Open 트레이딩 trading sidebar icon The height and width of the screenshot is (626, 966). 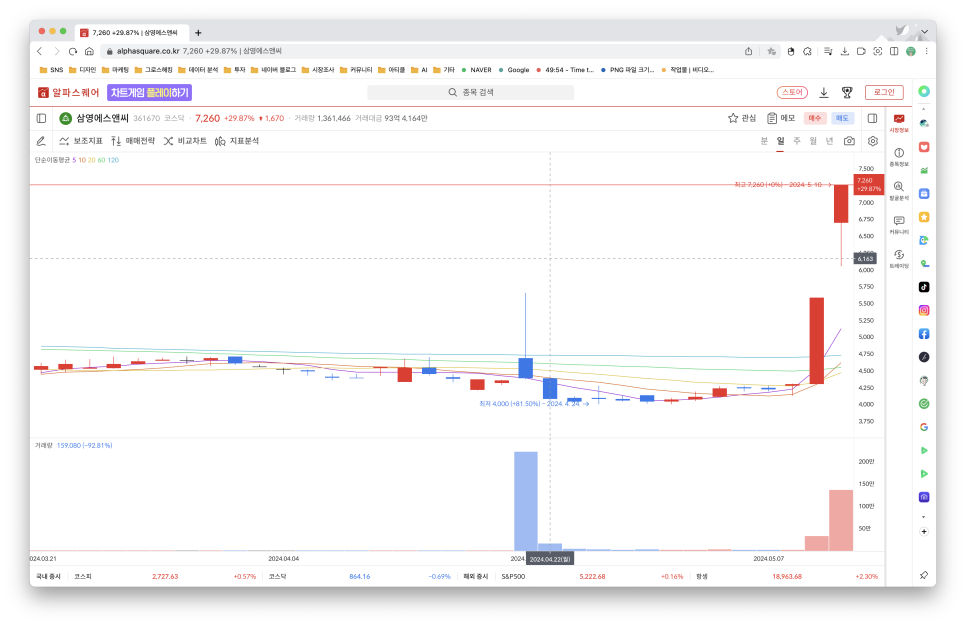point(899,258)
